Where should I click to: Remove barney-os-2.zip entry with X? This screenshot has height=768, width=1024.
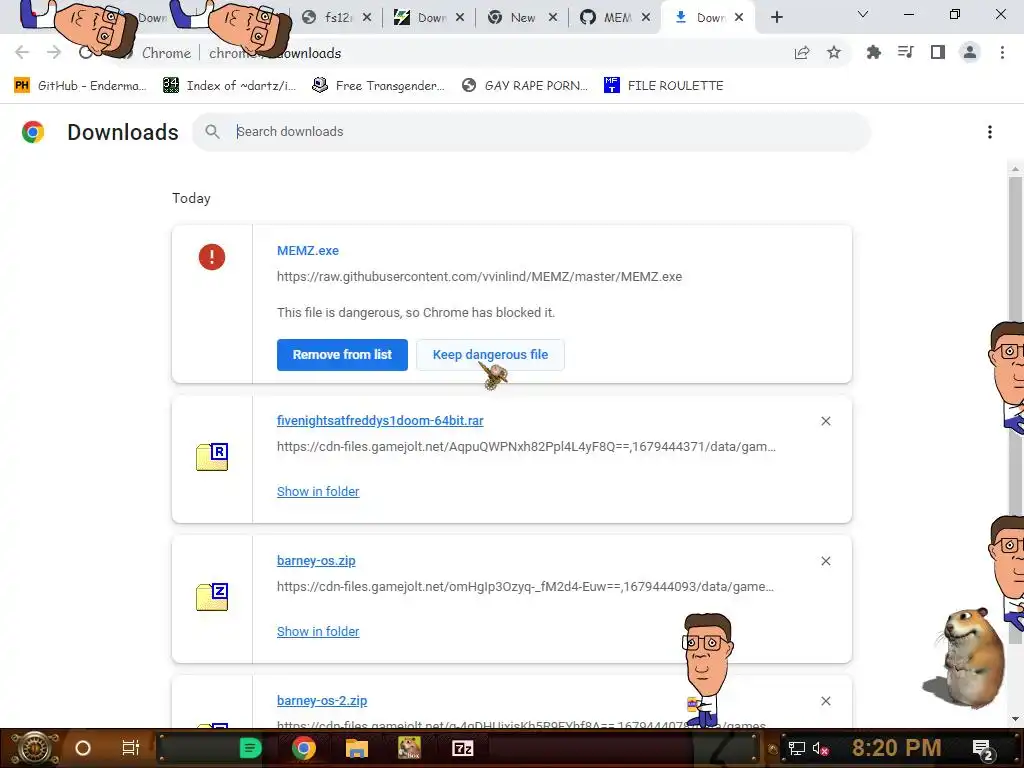[825, 701]
